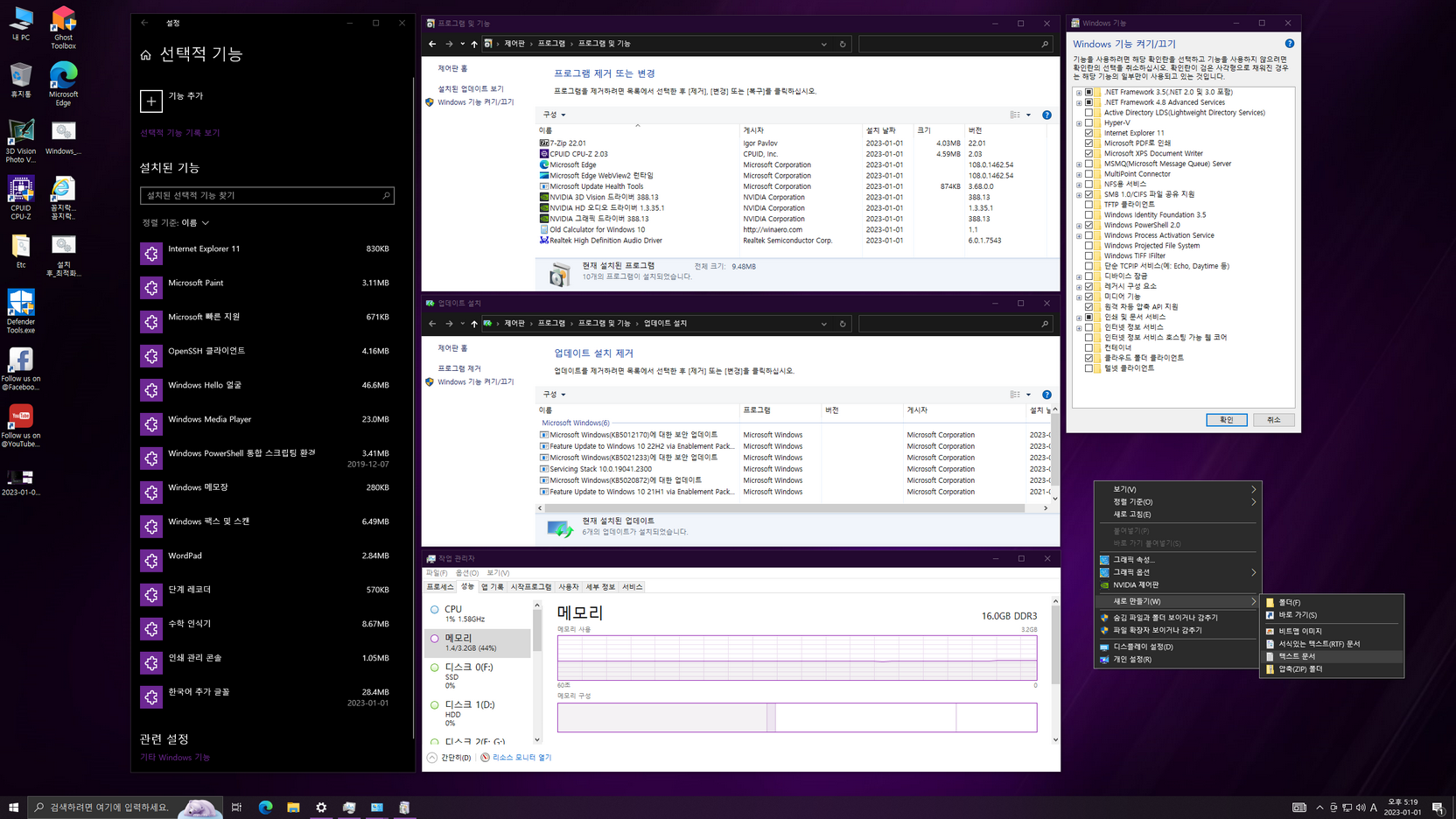The image size is (1456, 819).
Task: Toggle the 텔넷 클라이언트 checkbox
Action: point(1088,368)
